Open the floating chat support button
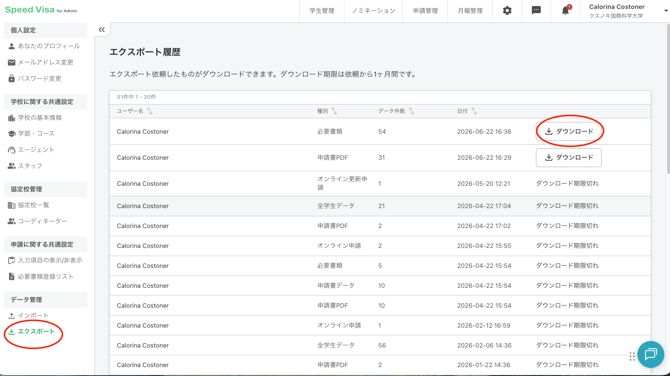 650,354
